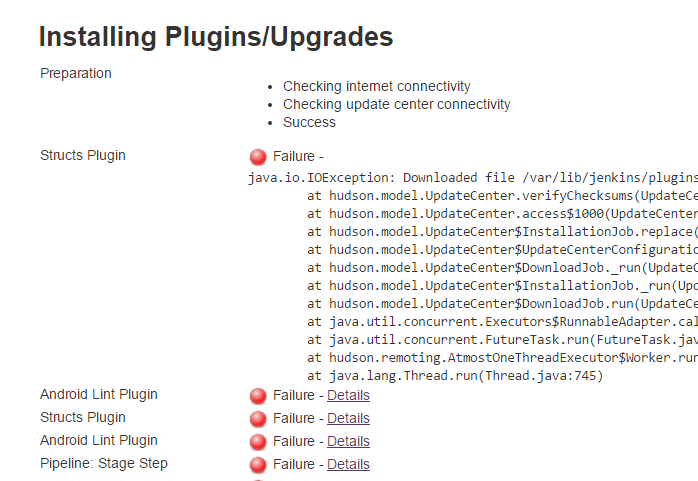Image resolution: width=698 pixels, height=481 pixels.
Task: Click the AtmostOneThreadExecutor$Worker stack trace line
Action: [x=502, y=357]
